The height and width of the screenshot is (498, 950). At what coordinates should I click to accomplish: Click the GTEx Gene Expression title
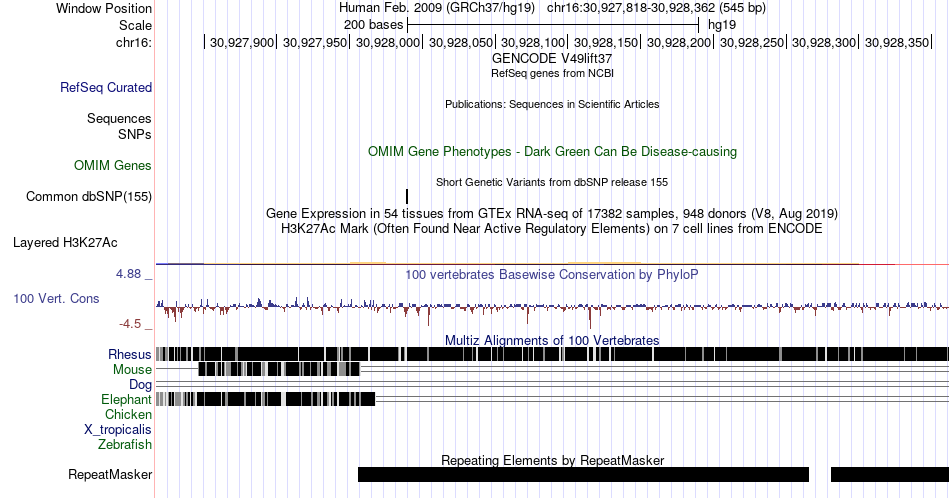coord(552,213)
